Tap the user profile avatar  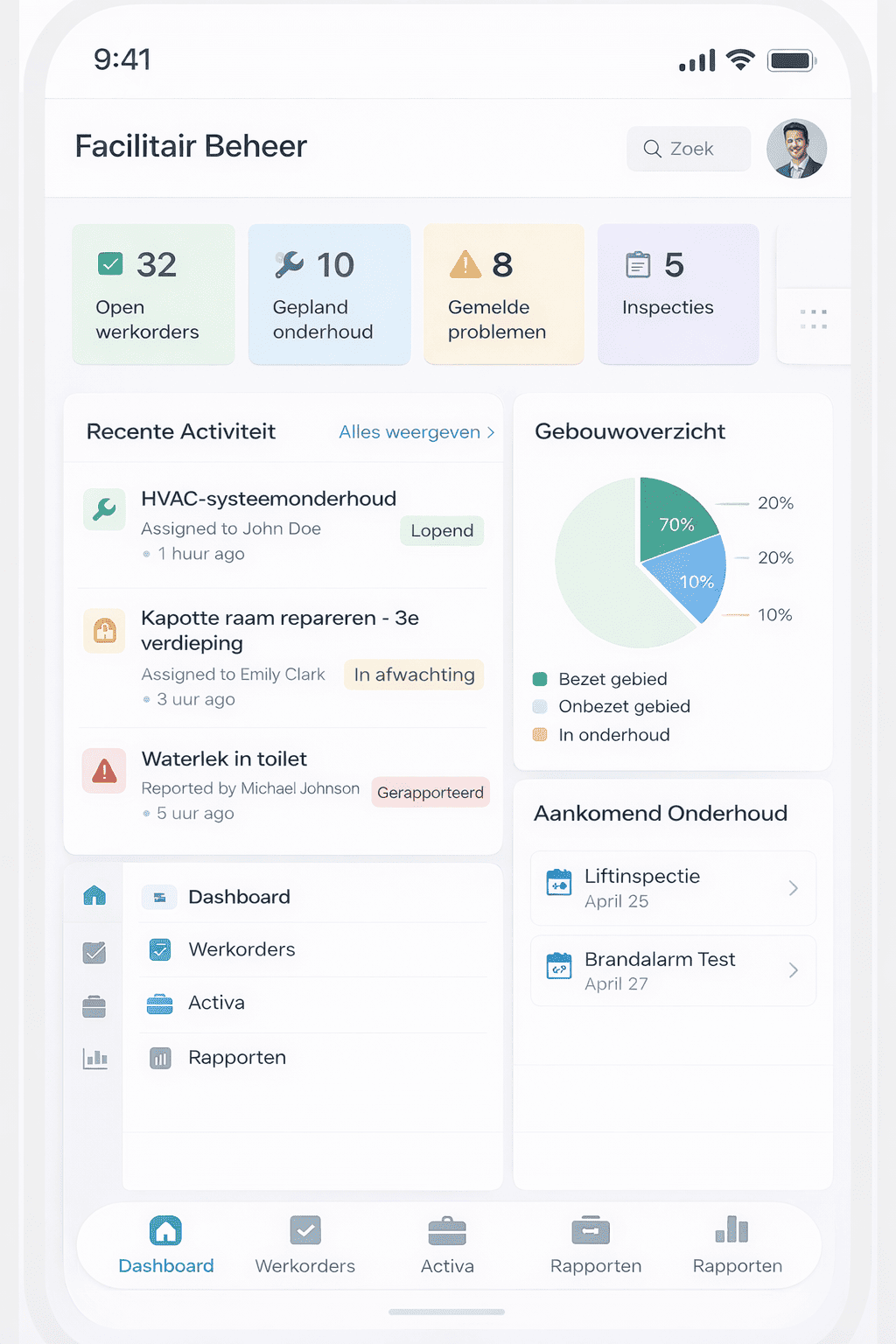pos(796,149)
